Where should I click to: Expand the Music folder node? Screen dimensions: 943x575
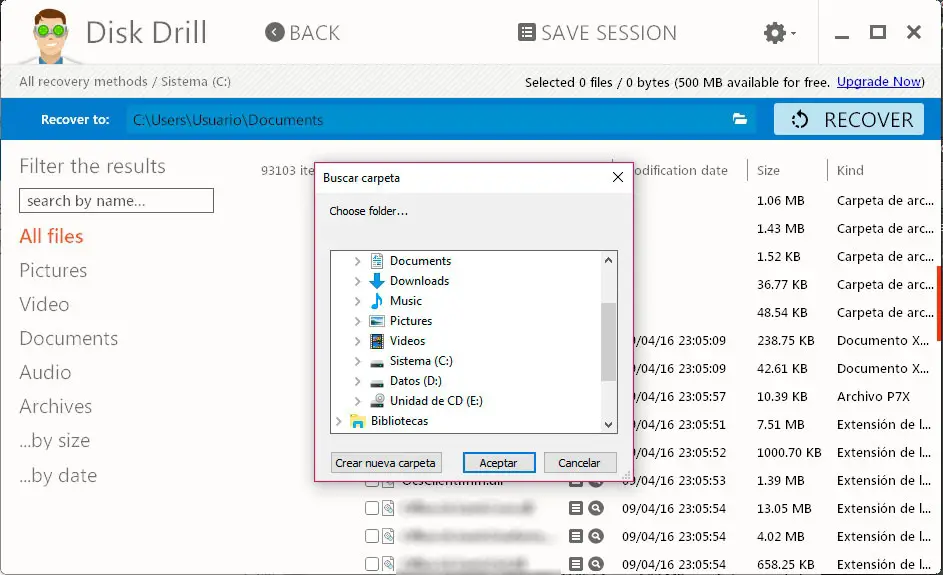357,301
